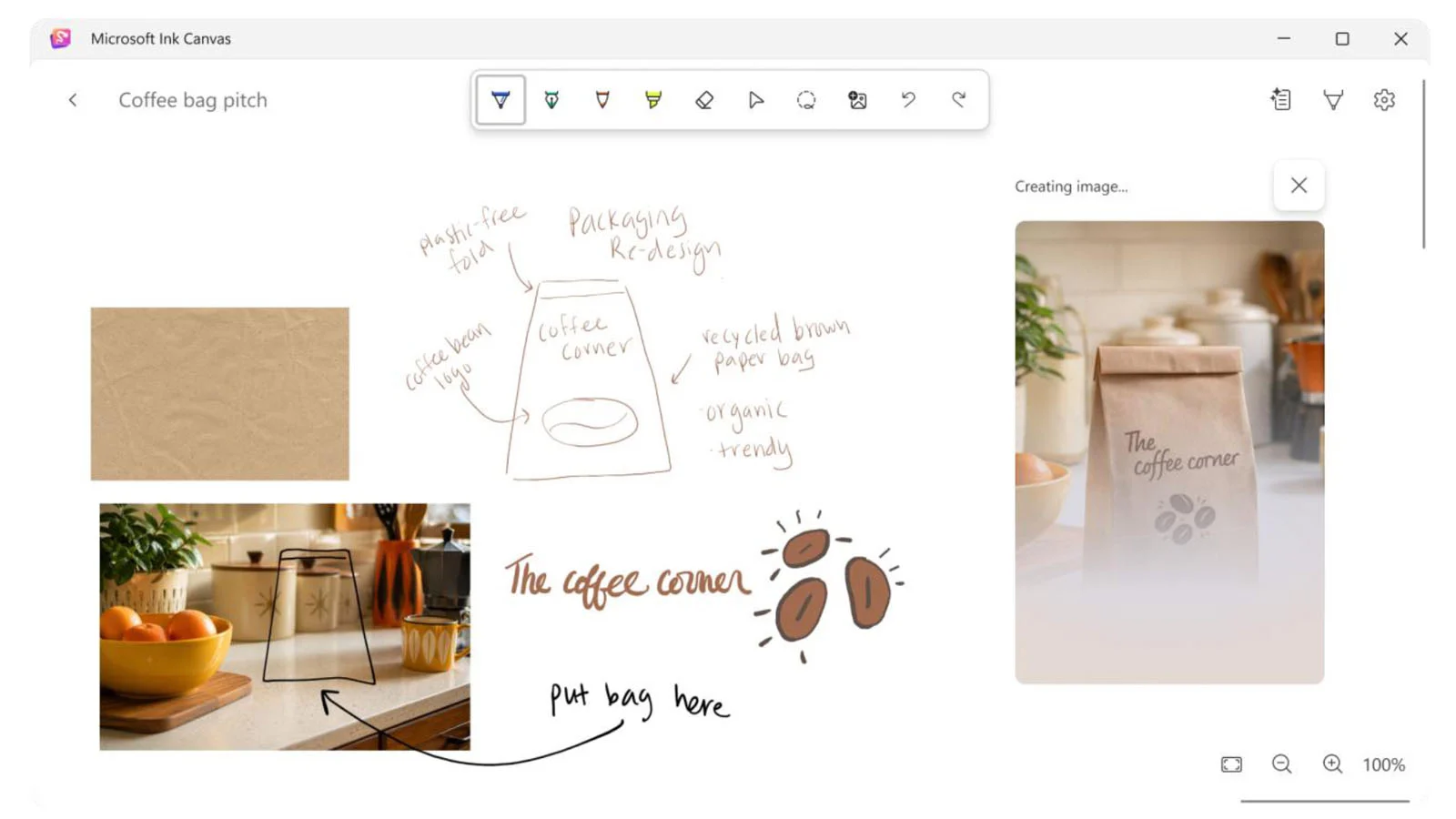Select the yellow highlighter tool
Viewport: 1456px width, 819px height.
pyautogui.click(x=653, y=100)
